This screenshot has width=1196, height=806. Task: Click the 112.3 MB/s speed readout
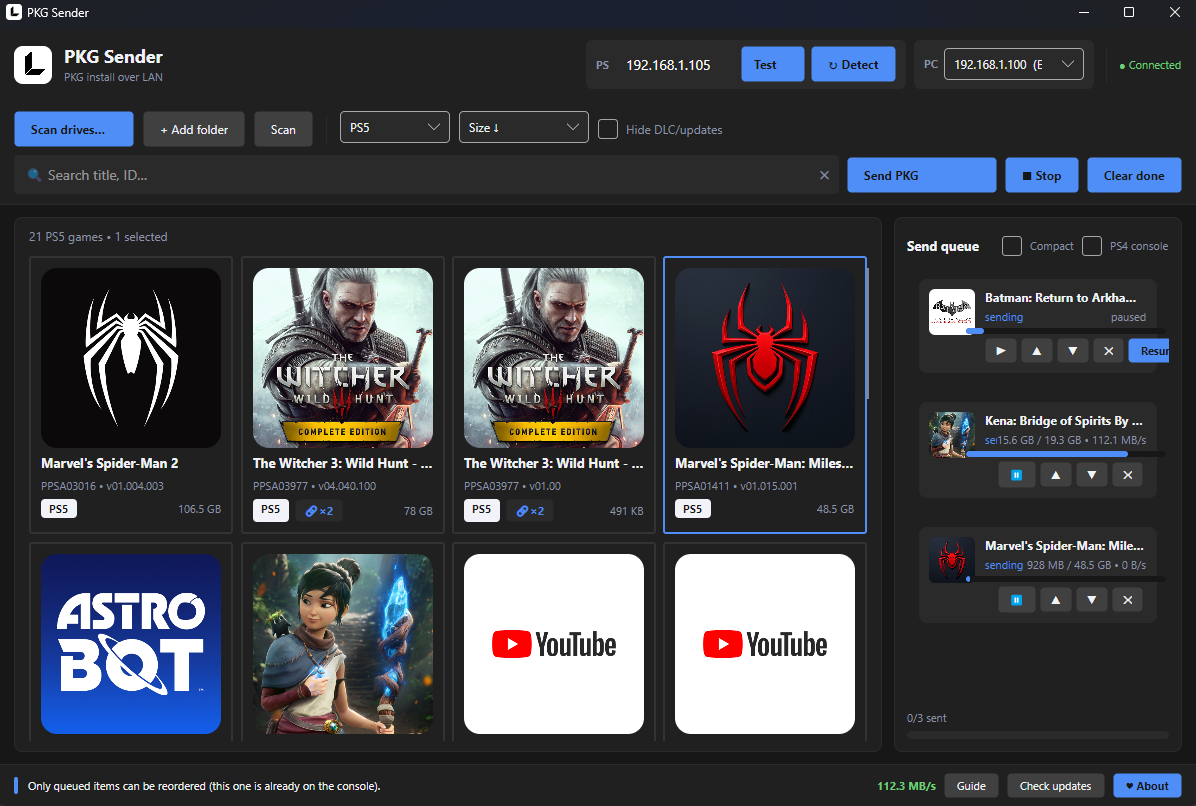click(906, 785)
